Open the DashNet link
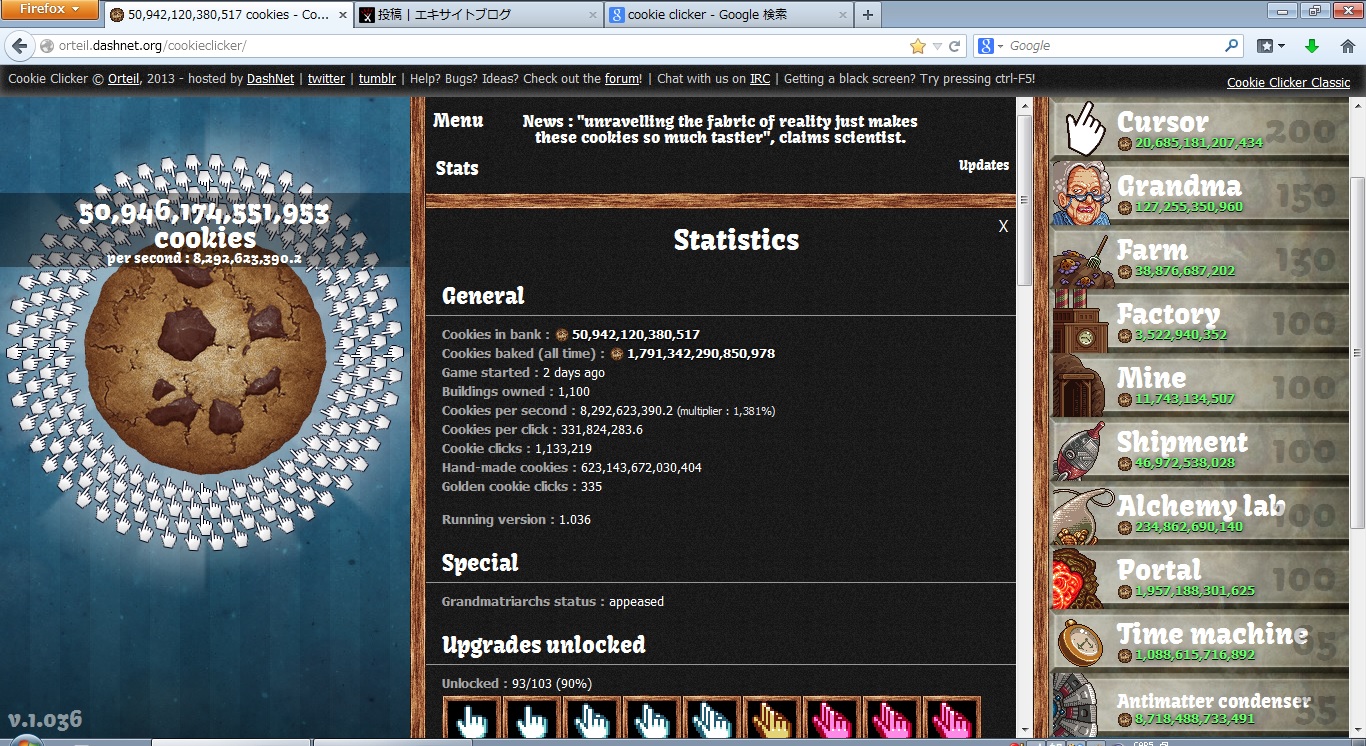This screenshot has height=746, width=1366. tap(270, 79)
